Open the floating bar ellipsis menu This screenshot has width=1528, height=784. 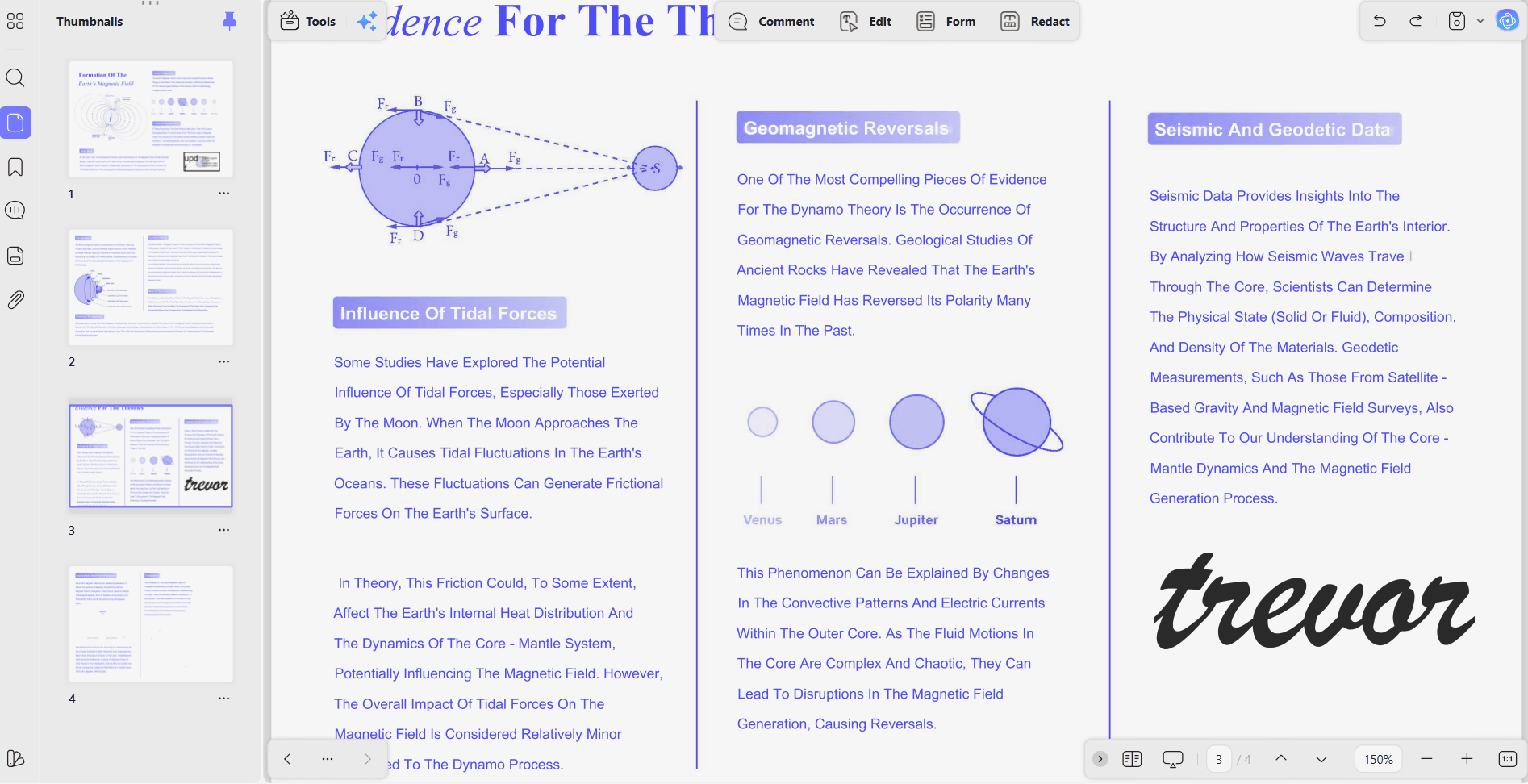point(327,759)
